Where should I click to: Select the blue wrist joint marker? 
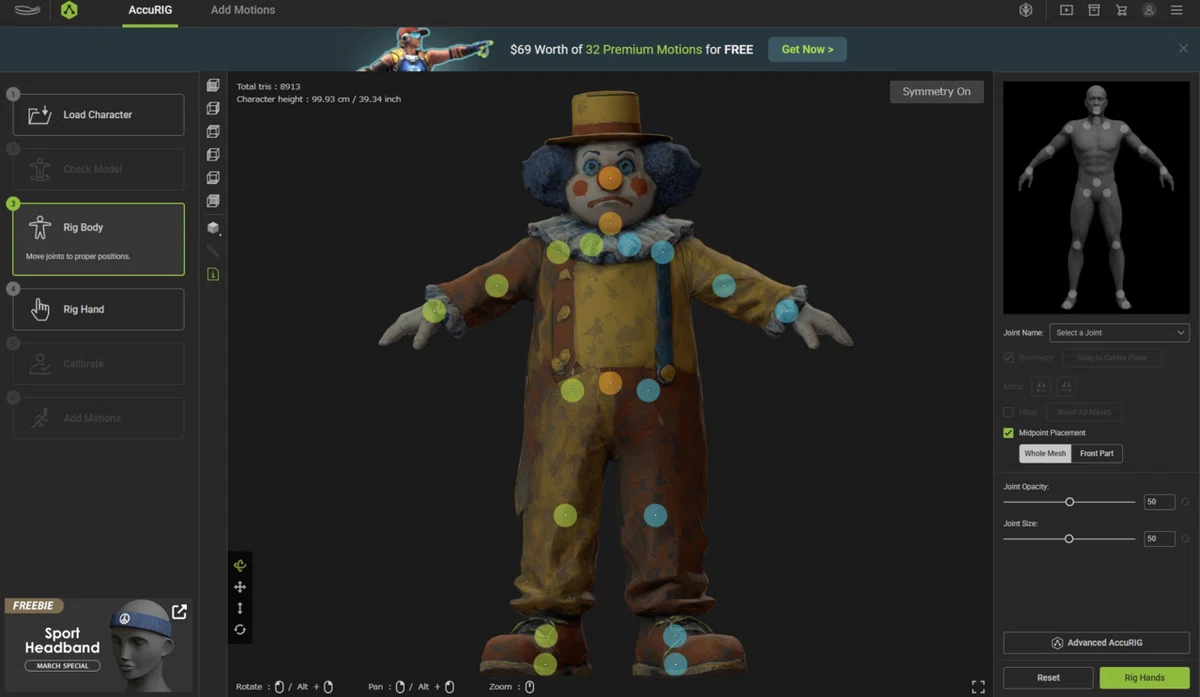tap(786, 310)
